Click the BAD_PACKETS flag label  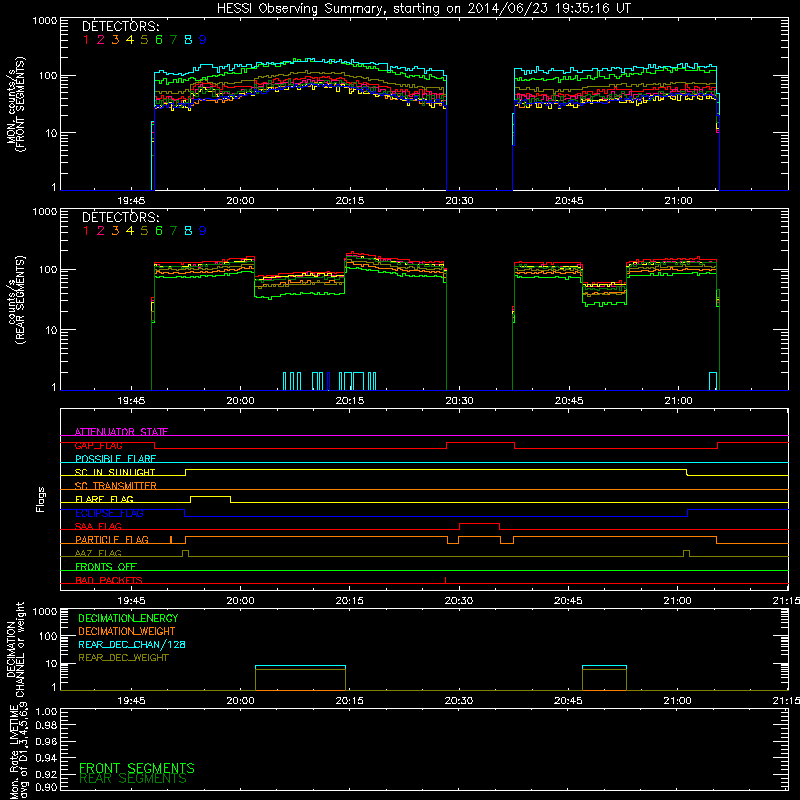(109, 581)
